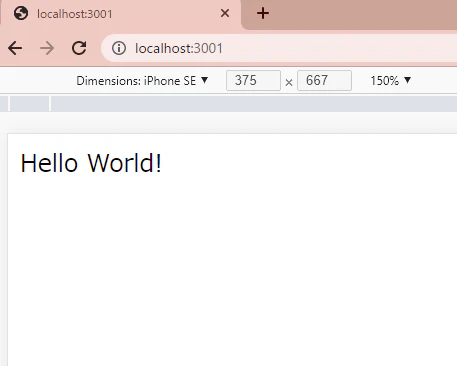The image size is (457, 366).
Task: Edit the viewport width field 375
Action: click(x=253, y=80)
